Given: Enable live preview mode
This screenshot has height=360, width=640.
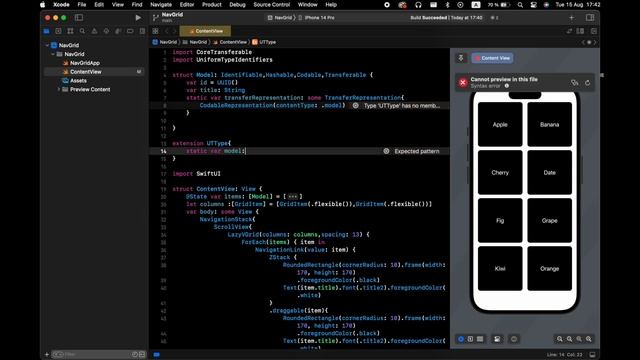Looking at the screenshot, I should click(461, 339).
